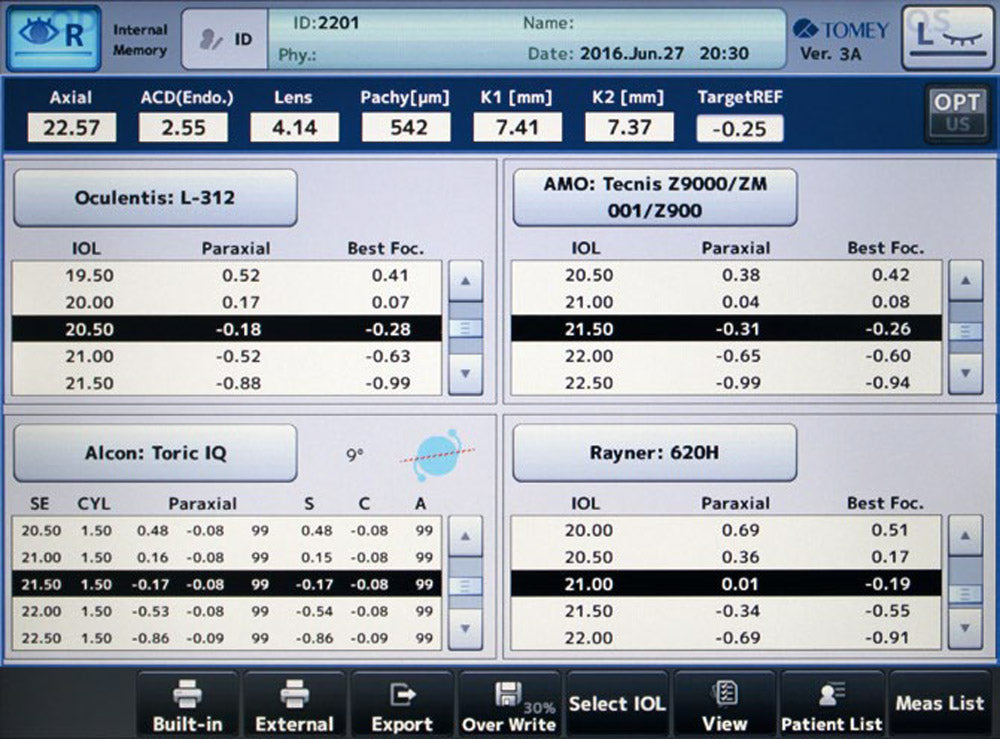The width and height of the screenshot is (1000, 739).
Task: Select AMO Tecnis row with Paraxial 0.04
Action: point(726,302)
